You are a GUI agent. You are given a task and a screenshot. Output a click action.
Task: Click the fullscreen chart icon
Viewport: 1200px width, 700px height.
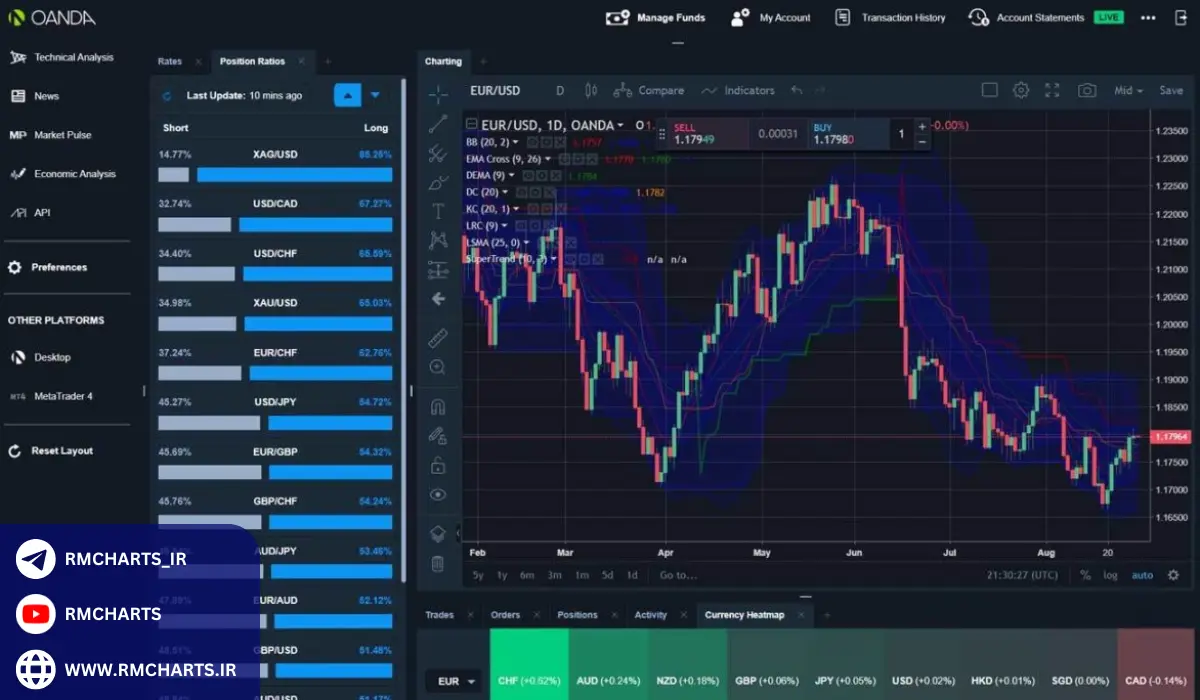pyautogui.click(x=1052, y=90)
